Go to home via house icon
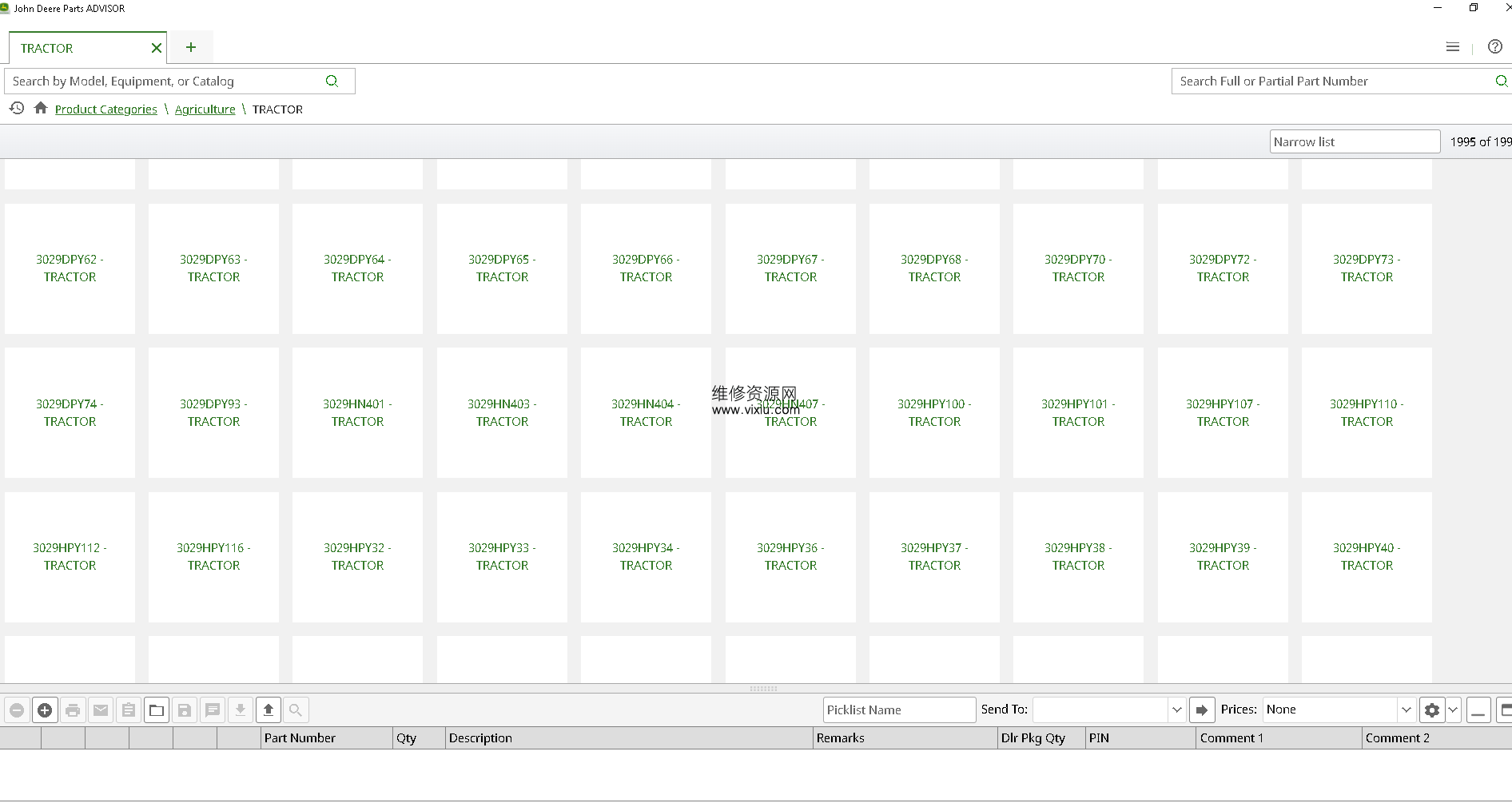 (x=41, y=108)
